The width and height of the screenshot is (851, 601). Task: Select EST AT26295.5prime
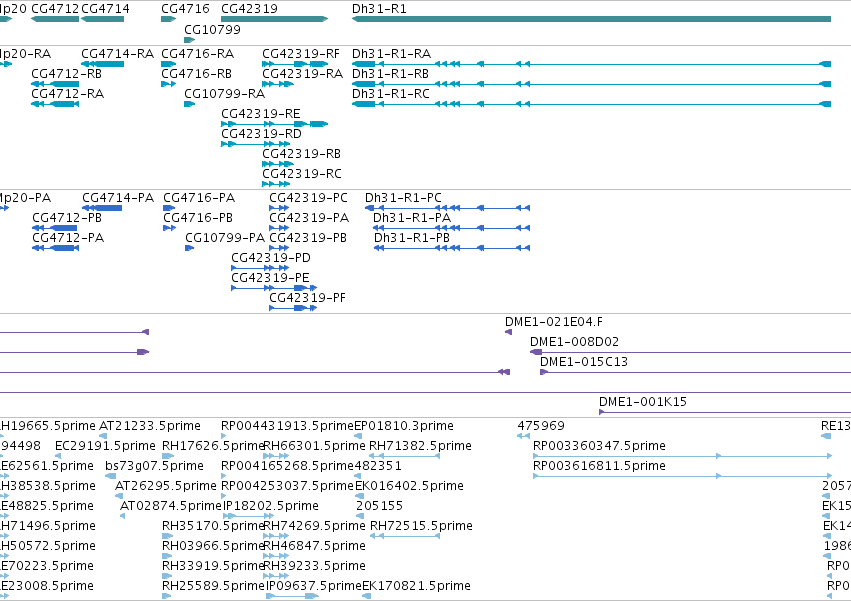119,496
